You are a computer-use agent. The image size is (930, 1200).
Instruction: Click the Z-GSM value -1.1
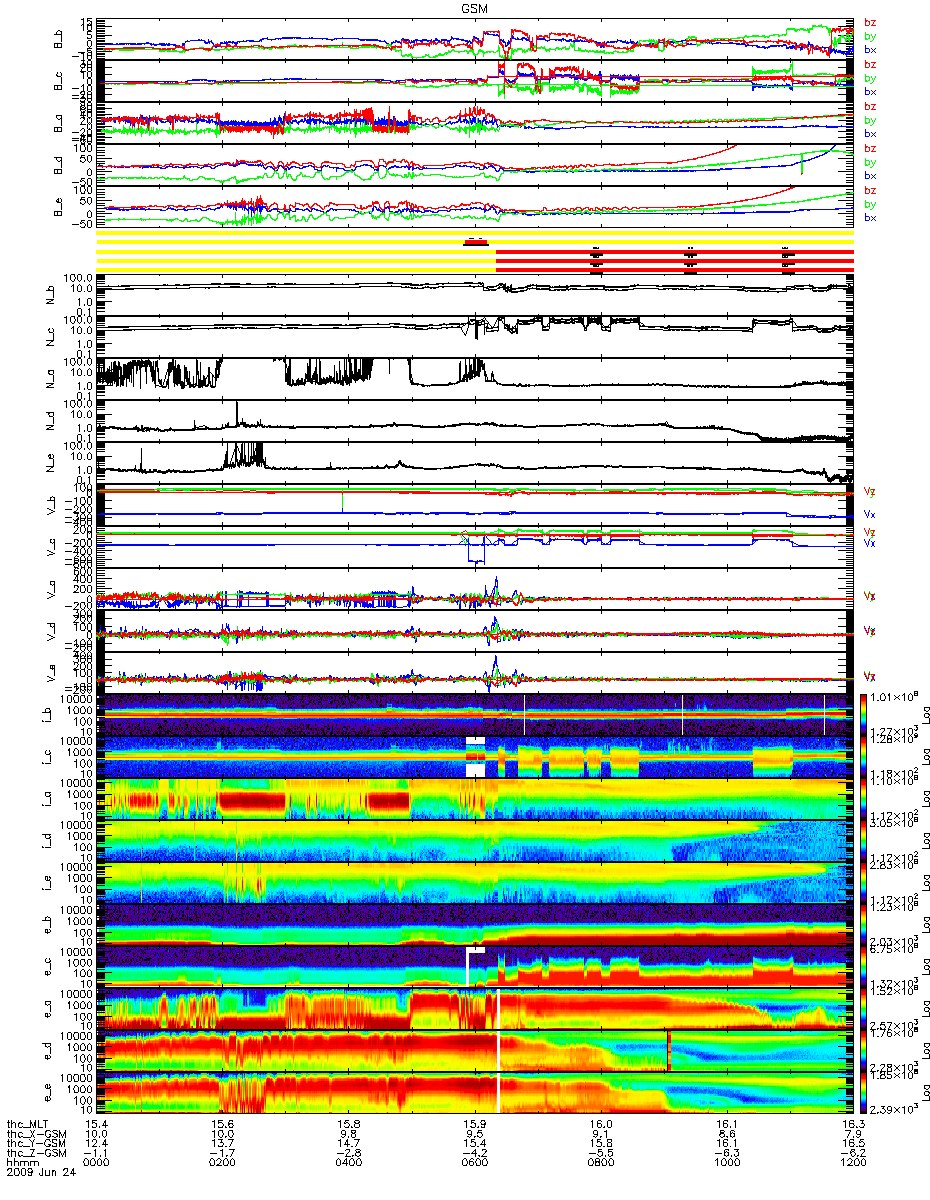coord(97,1152)
